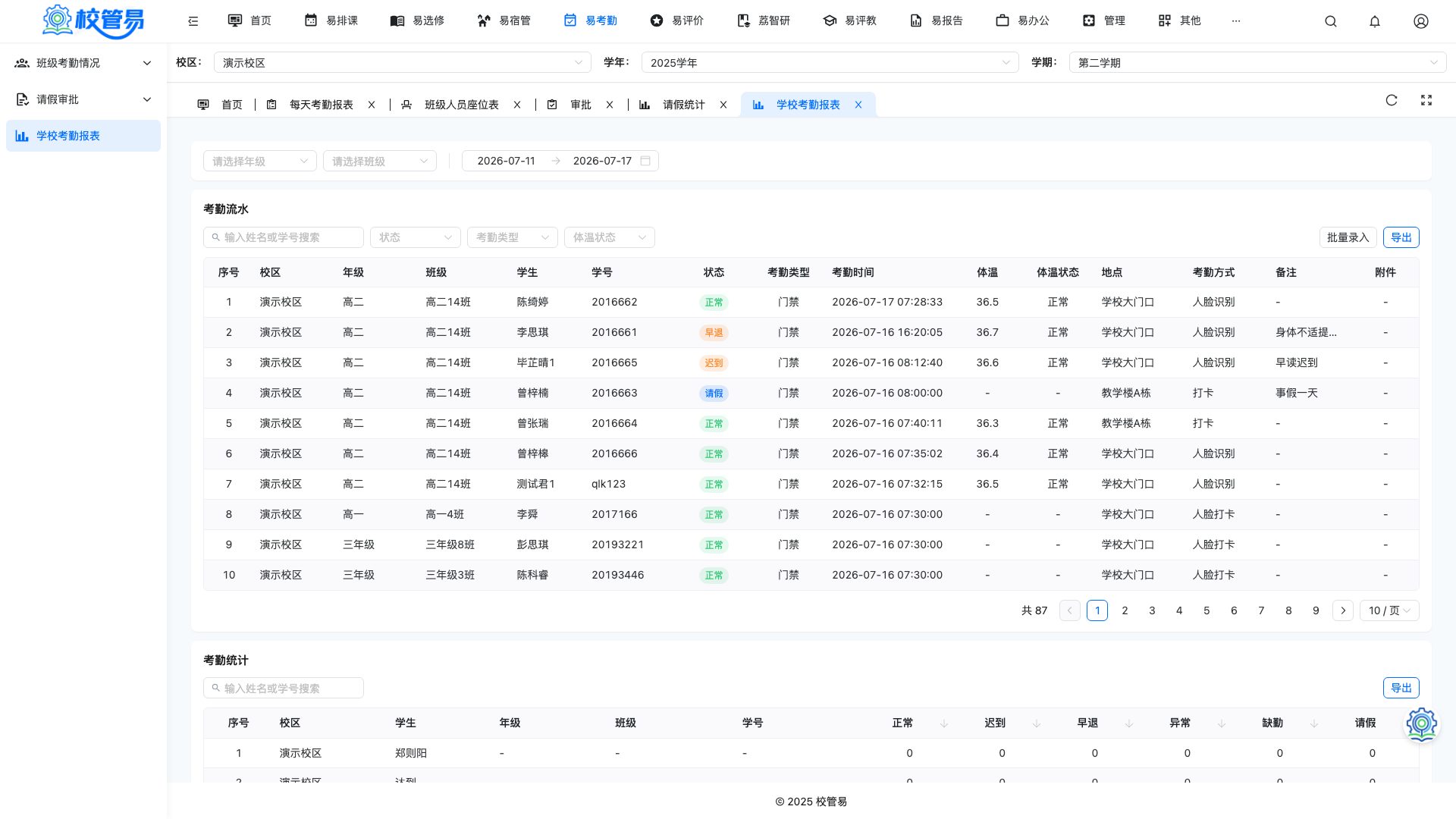The width and height of the screenshot is (1456, 819).
Task: Open the user account avatar icon
Action: pos(1421,21)
